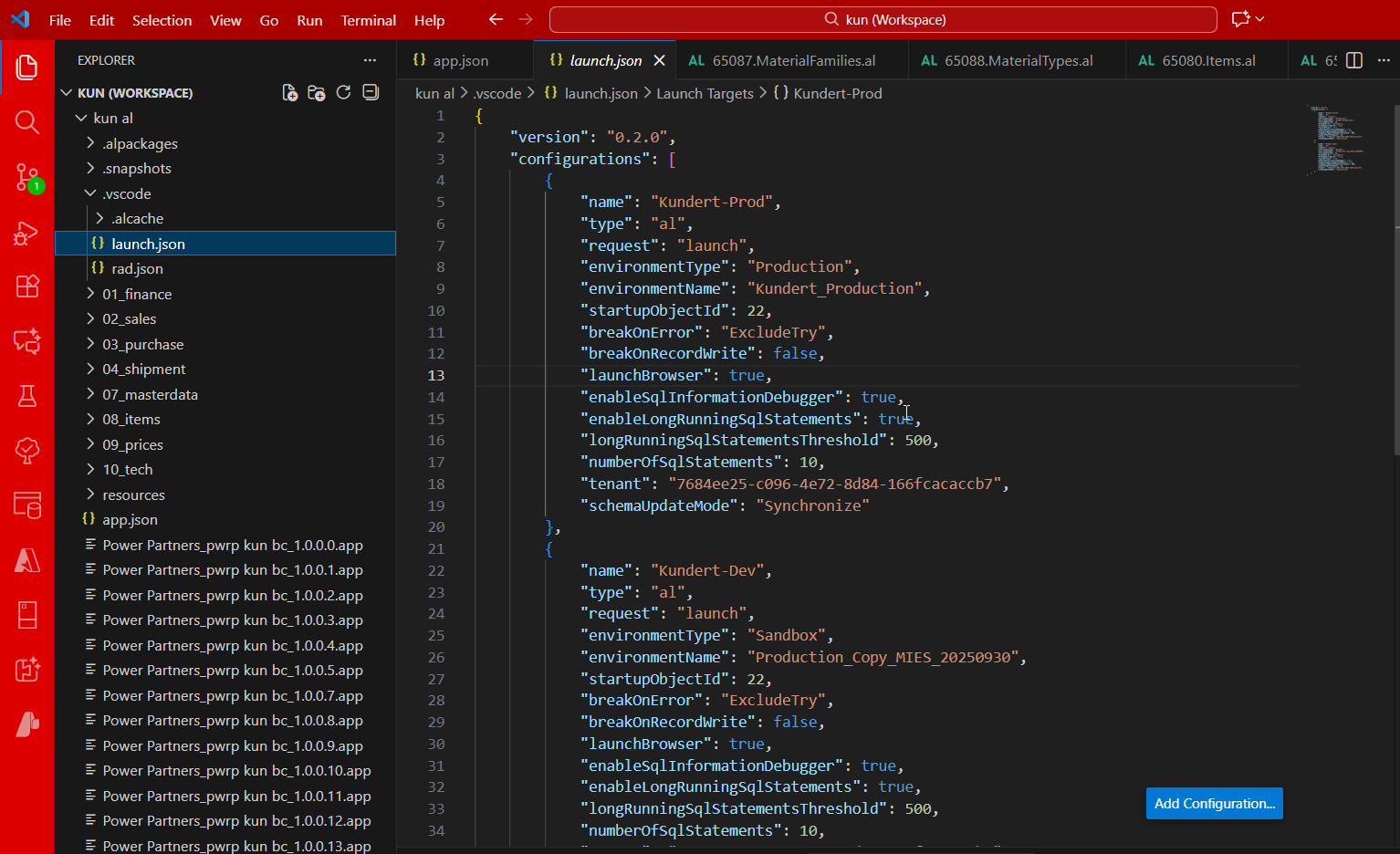
Task: Open the tree-shaped icon view in activity bar
Action: pyautogui.click(x=27, y=451)
